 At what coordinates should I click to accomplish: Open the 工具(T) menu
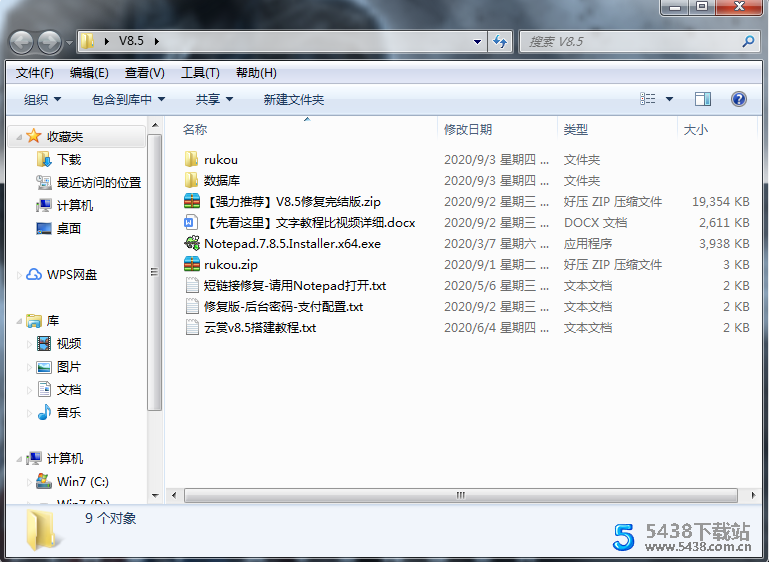point(200,73)
